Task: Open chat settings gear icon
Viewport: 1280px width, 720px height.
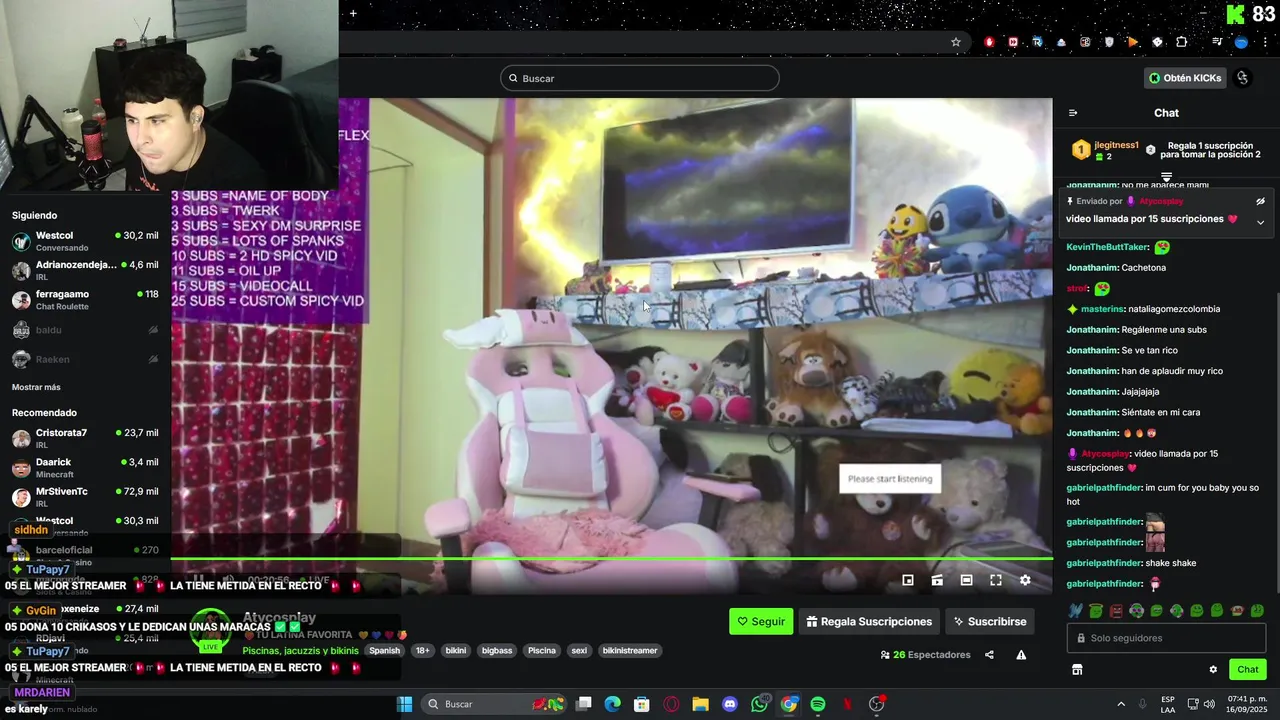Action: pyautogui.click(x=1213, y=669)
